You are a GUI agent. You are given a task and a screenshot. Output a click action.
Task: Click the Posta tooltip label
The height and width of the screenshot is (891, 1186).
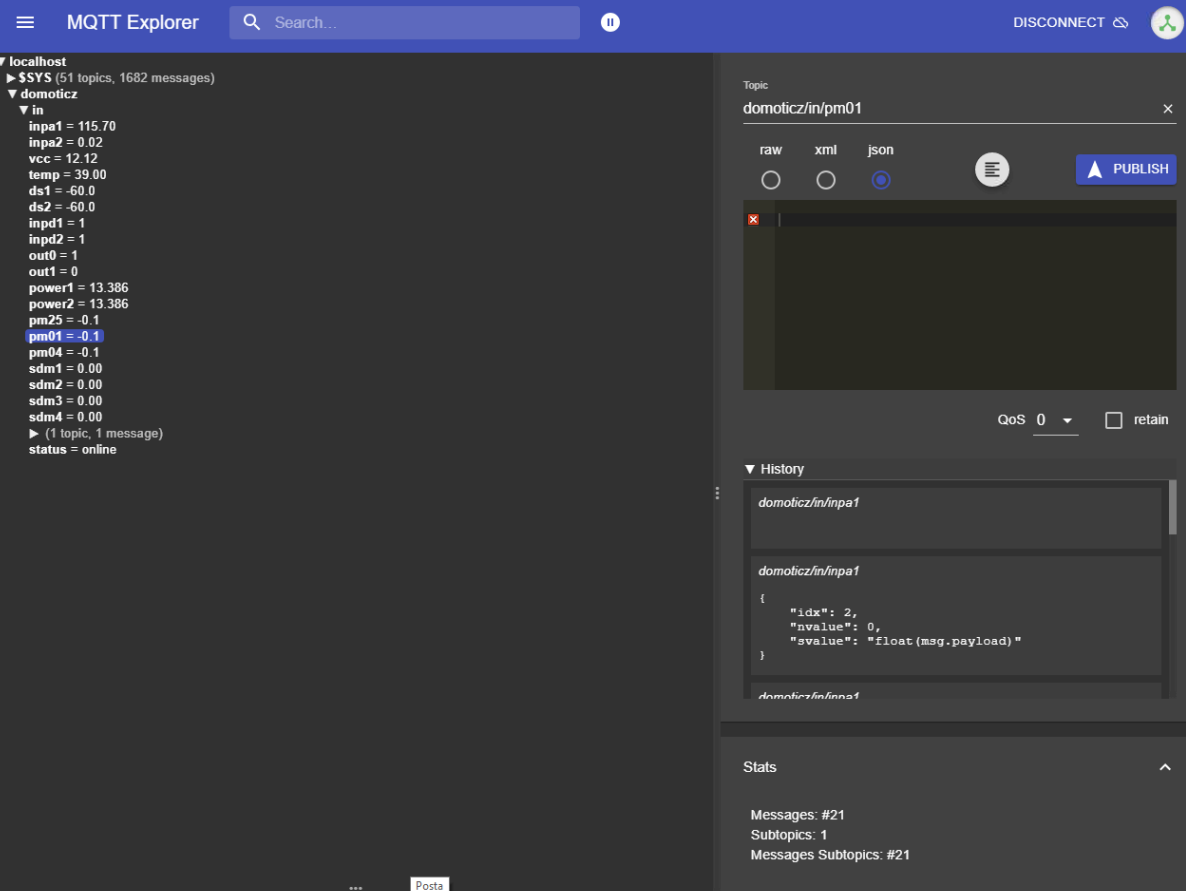tap(430, 884)
